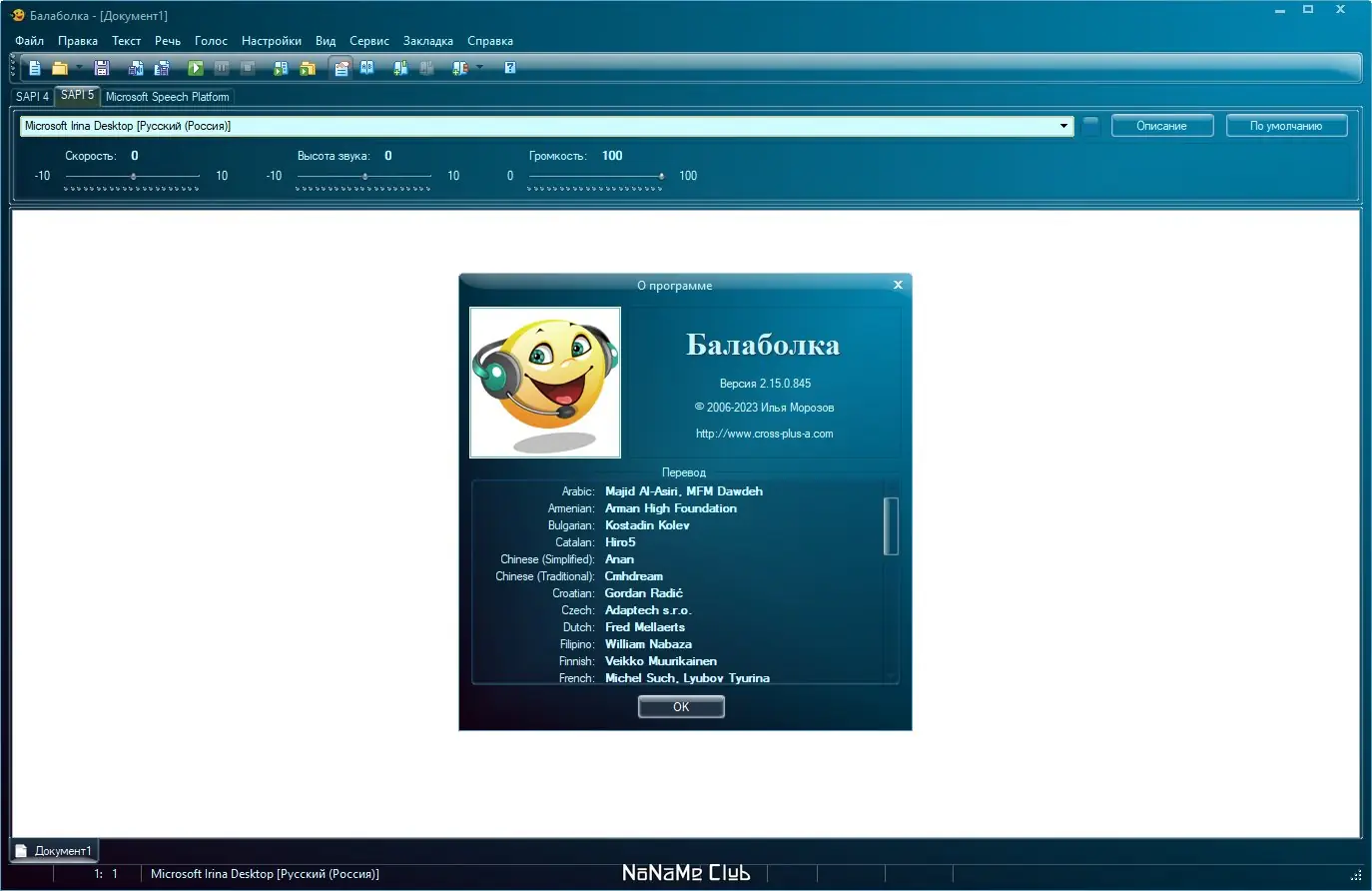Viewport: 1372px width, 891px height.
Task: Click the save audio file toolbar icon
Action: [x=136, y=68]
